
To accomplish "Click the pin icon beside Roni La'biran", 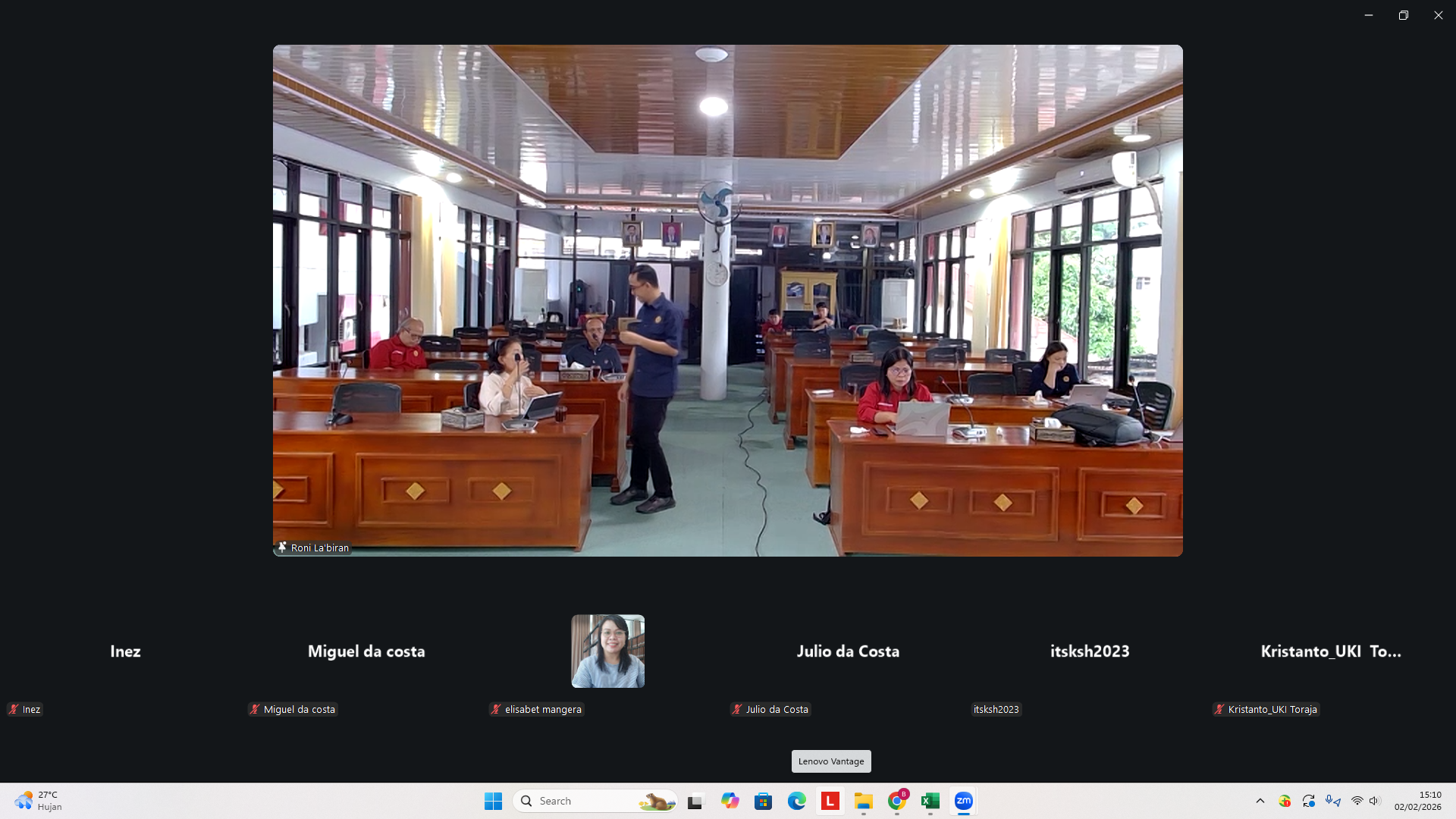I will tap(282, 547).
